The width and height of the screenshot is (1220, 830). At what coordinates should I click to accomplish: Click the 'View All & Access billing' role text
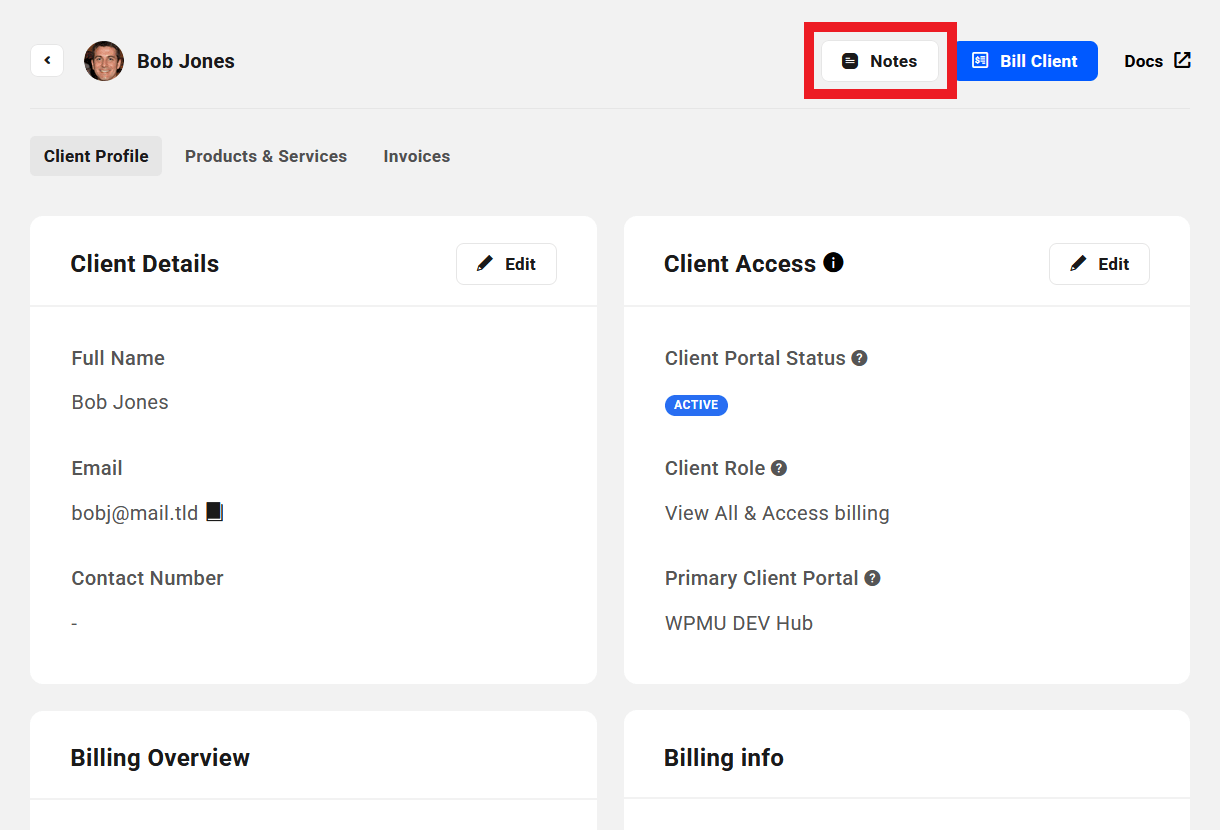click(777, 513)
